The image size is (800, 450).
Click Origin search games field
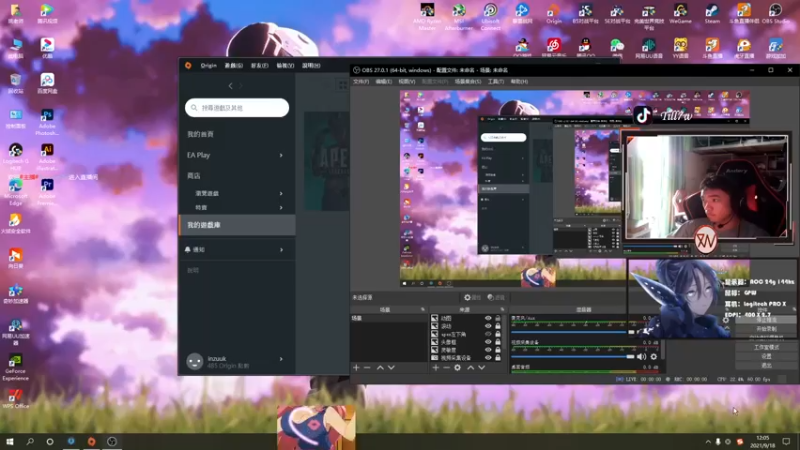pyautogui.click(x=237, y=108)
